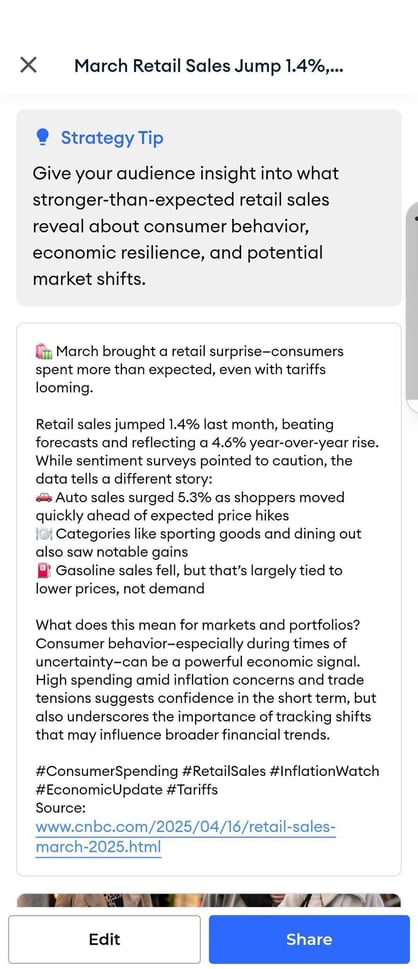The image size is (418, 969).
Task: Click the March Retail Sales Jump title
Action: point(209,66)
